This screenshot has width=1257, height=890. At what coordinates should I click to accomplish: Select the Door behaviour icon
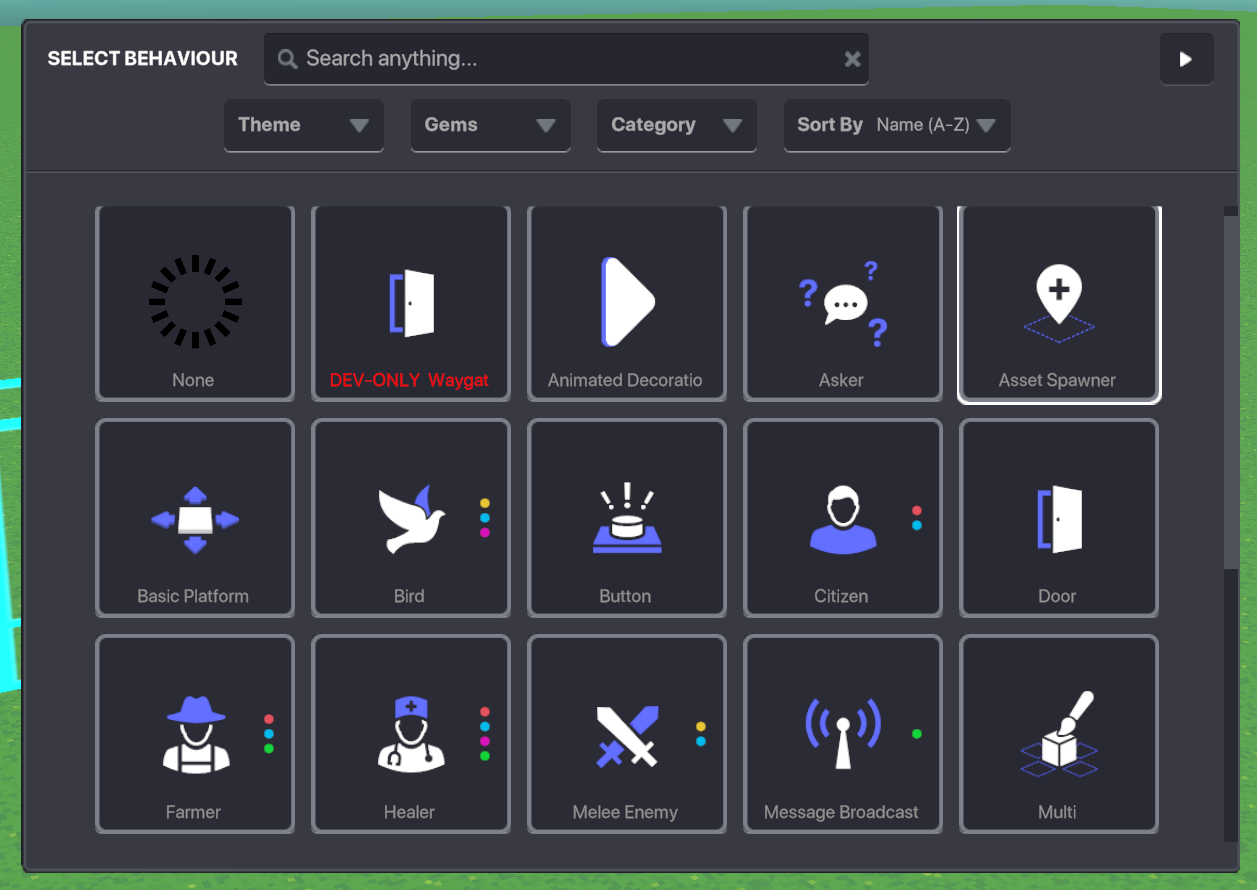[x=1059, y=519]
